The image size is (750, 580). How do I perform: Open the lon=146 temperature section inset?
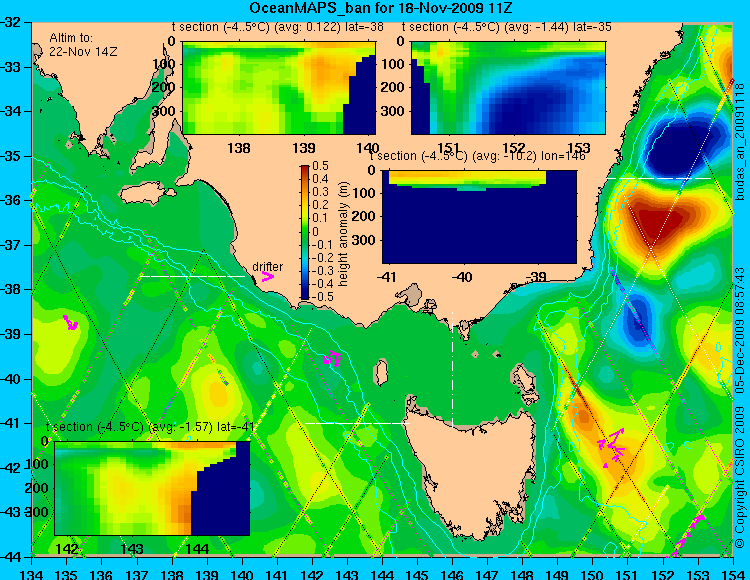click(x=479, y=217)
